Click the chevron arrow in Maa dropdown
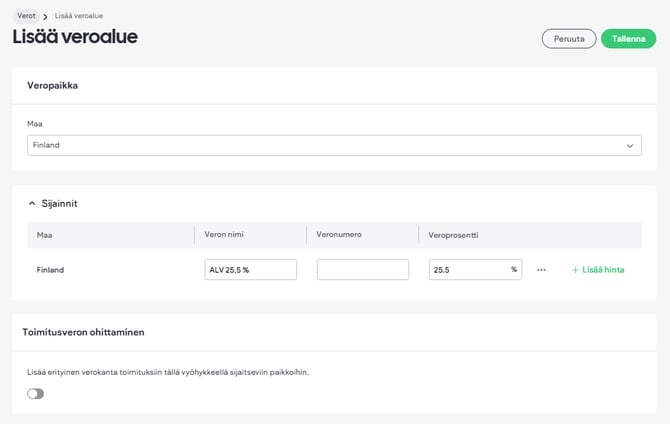Image resolution: width=670 pixels, height=424 pixels. [x=630, y=145]
